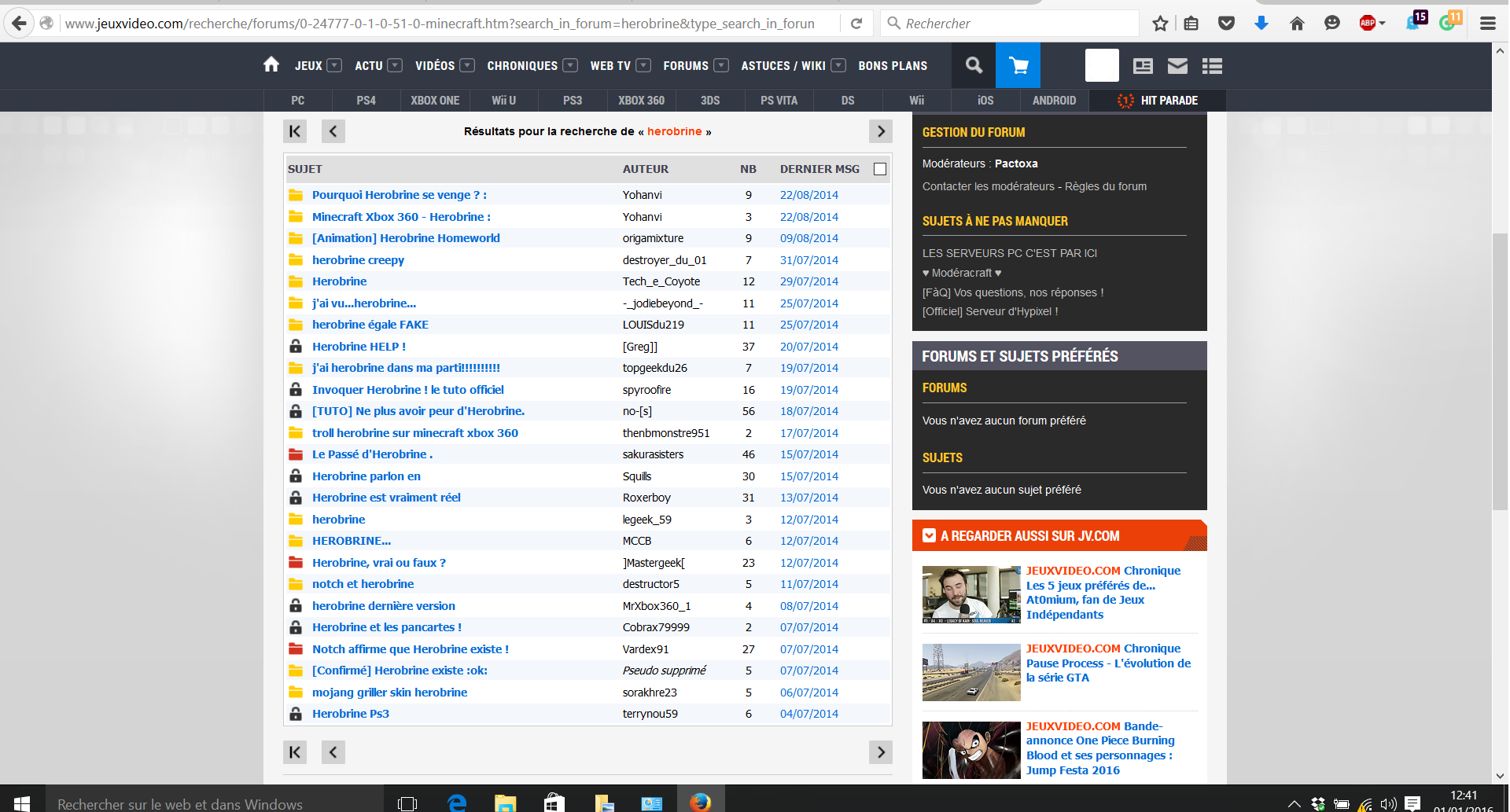Open the private messages envelope icon

click(1177, 66)
